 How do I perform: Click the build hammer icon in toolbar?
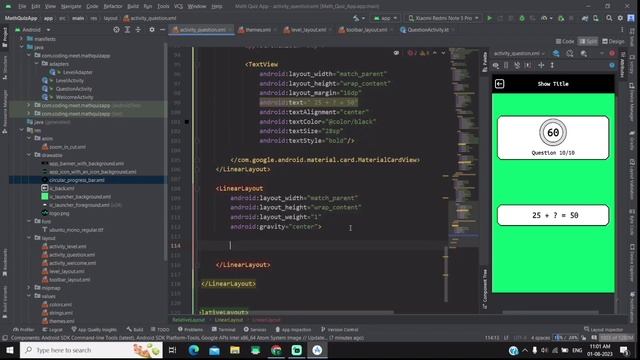pyautogui.click(x=356, y=18)
